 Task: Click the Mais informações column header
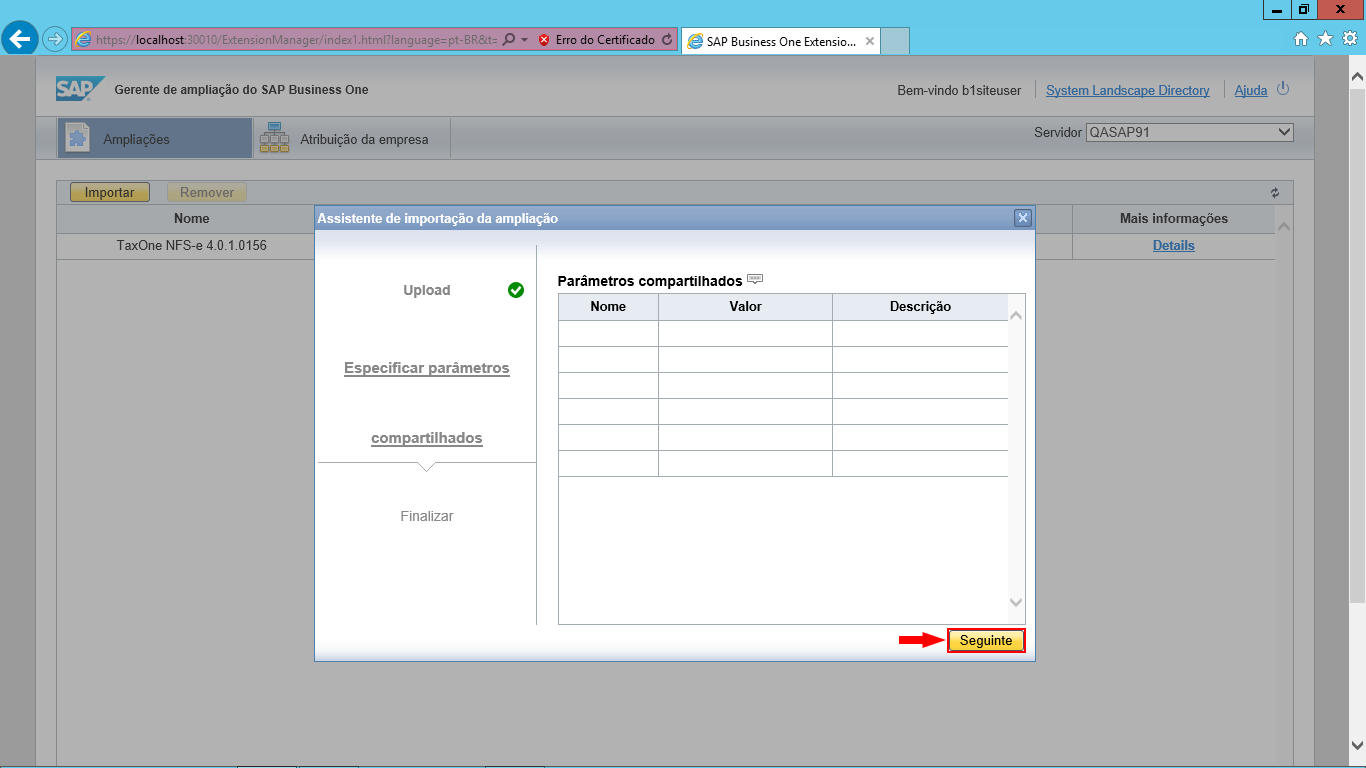click(1173, 219)
